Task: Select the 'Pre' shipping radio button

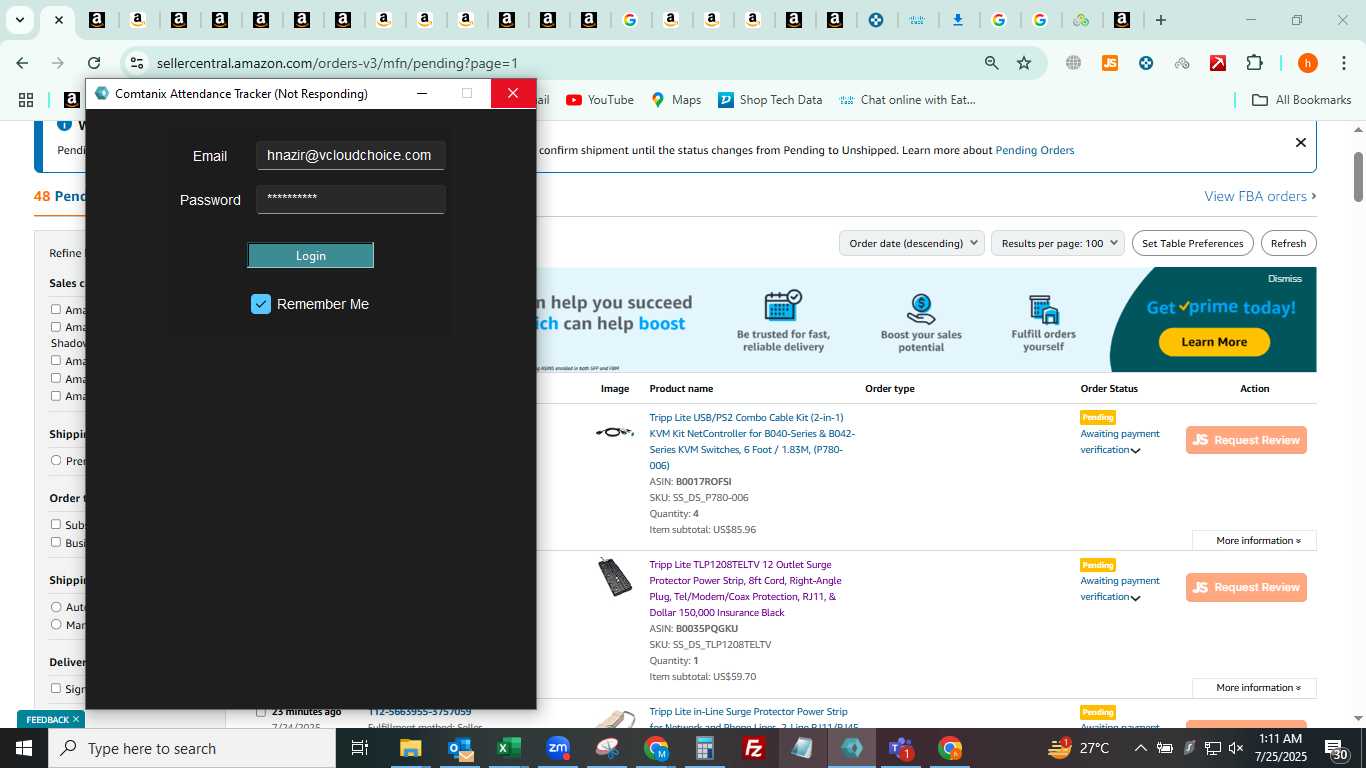Action: coord(56,461)
